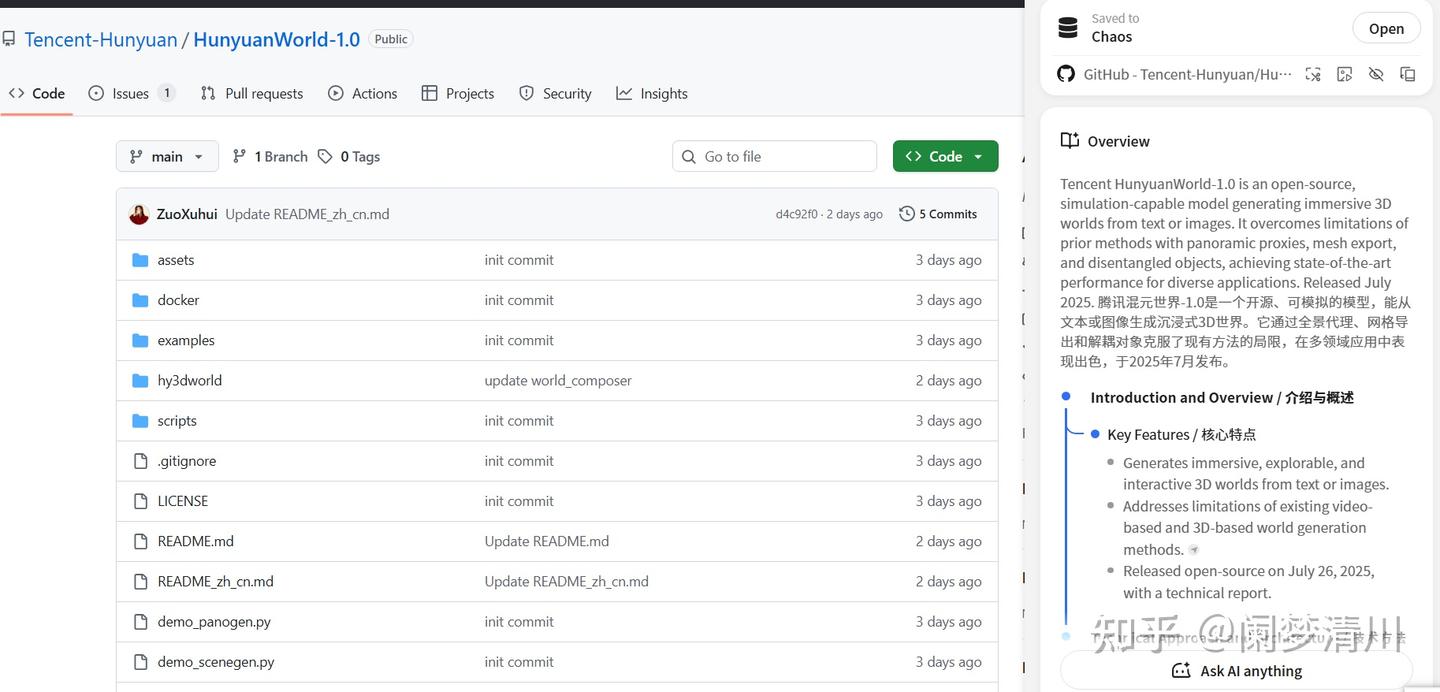The height and width of the screenshot is (692, 1440).
Task: Click the Overview book icon
Action: 1070,141
